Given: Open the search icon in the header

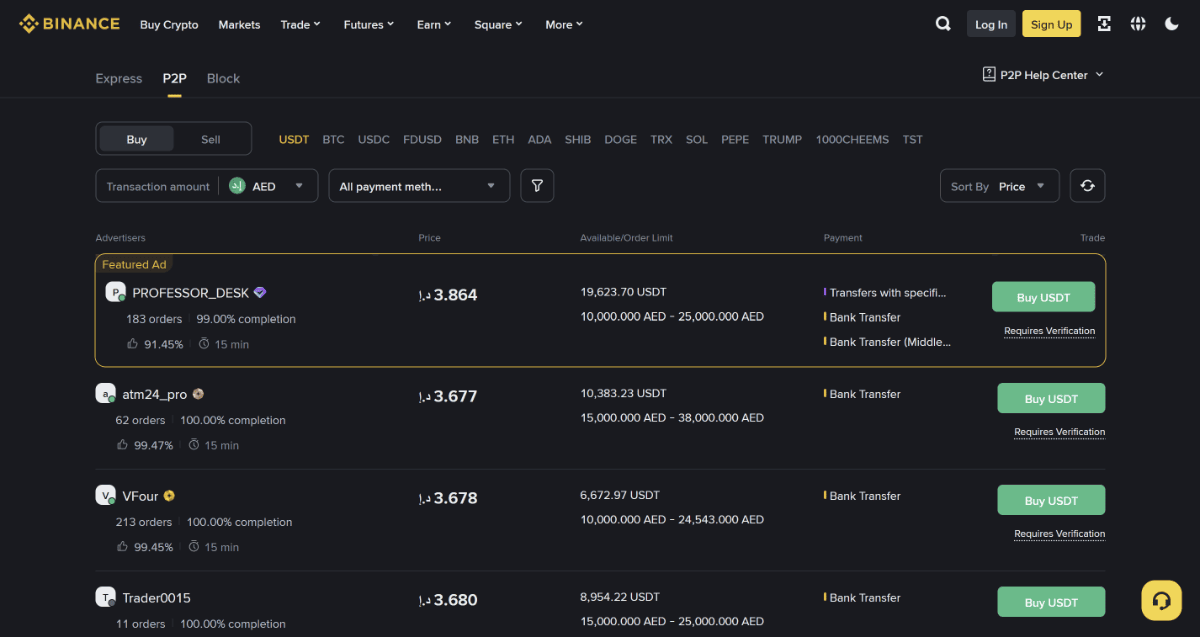Looking at the screenshot, I should click(x=942, y=23).
